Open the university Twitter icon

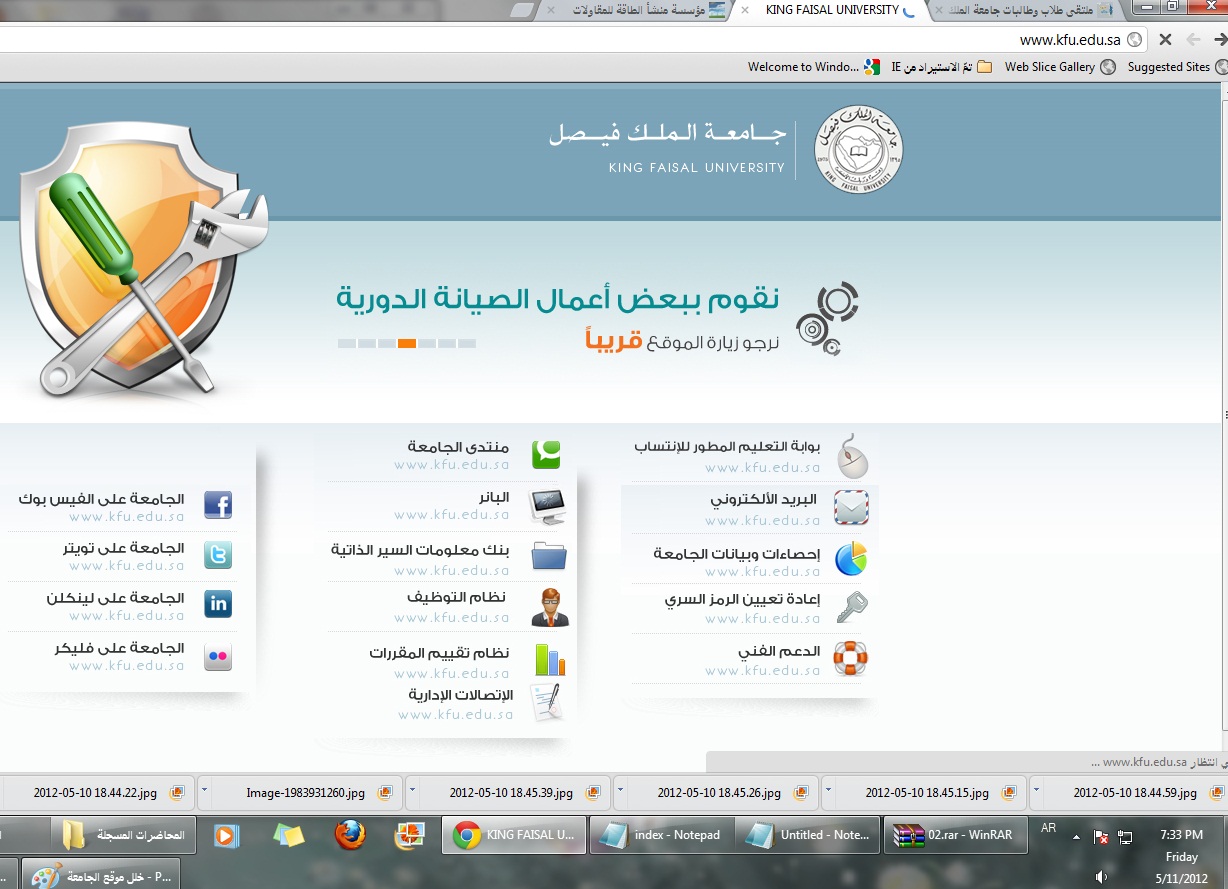click(218, 554)
